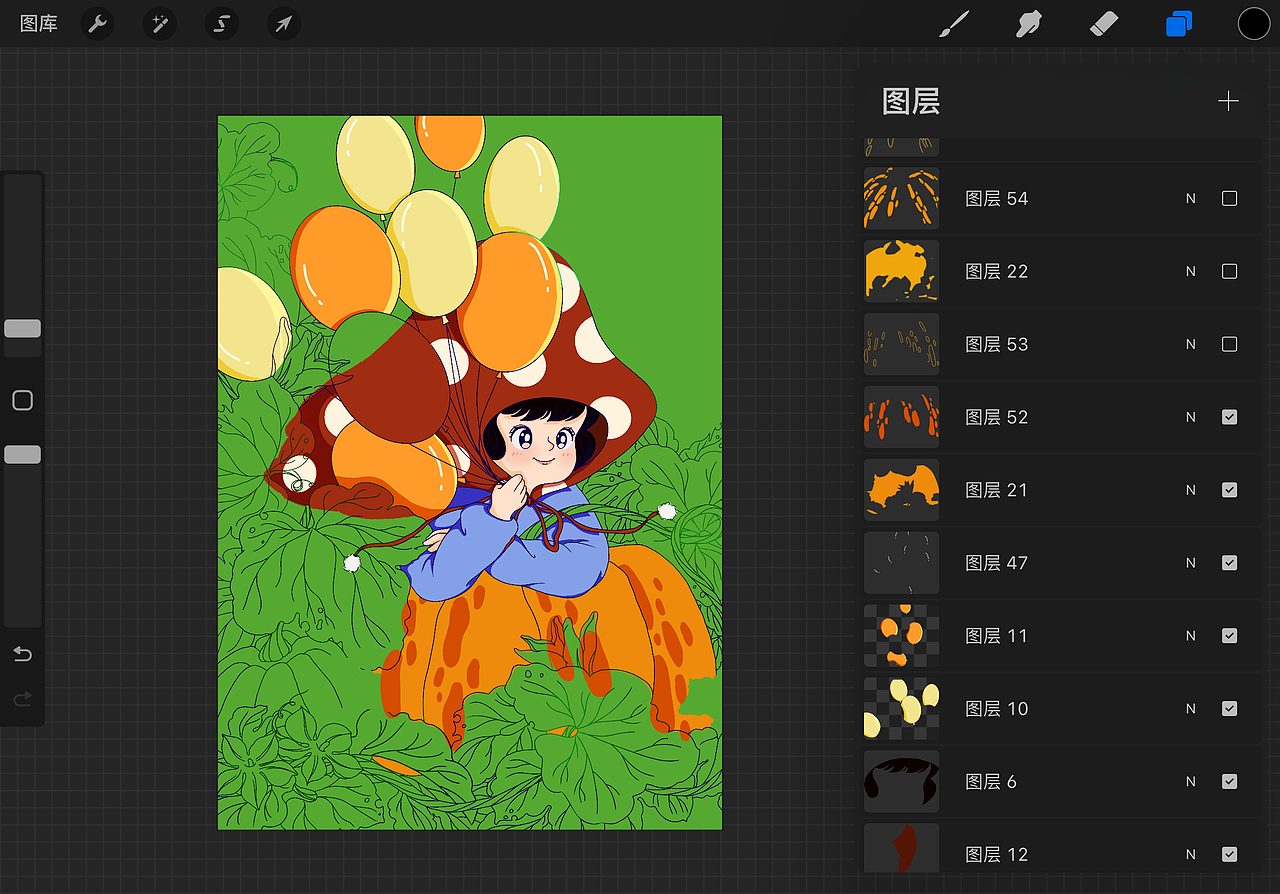1280x894 pixels.
Task: Select the 图层 21 thumbnail
Action: click(901, 490)
